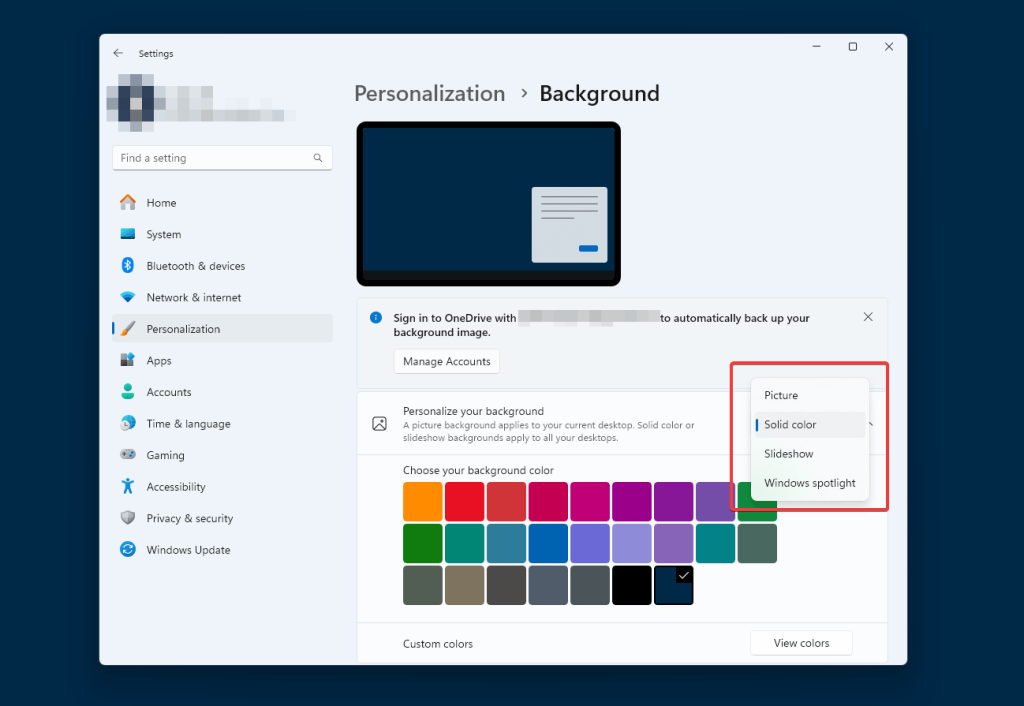Open custom colors via View colors
Screen dimensions: 1024x706
(801, 643)
